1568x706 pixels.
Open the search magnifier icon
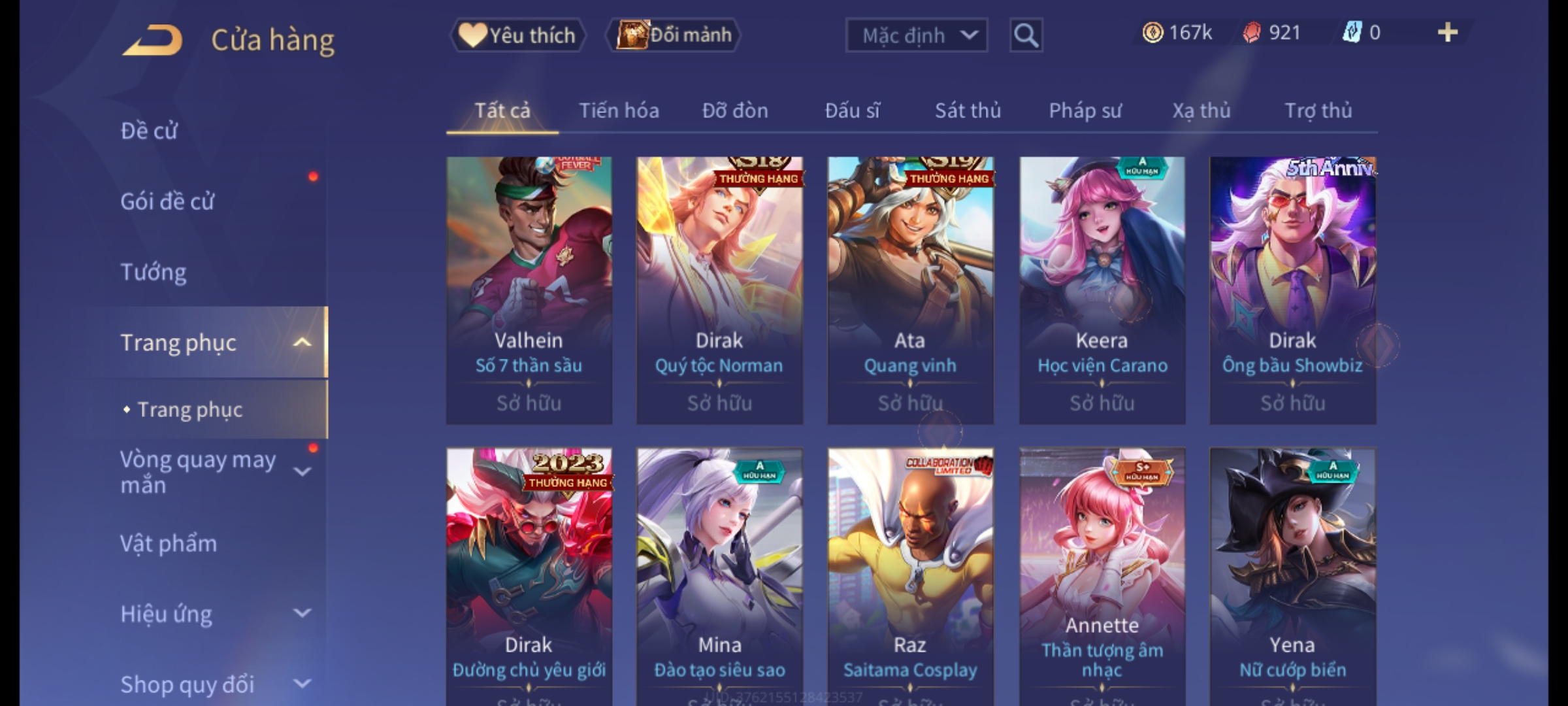coord(1026,35)
